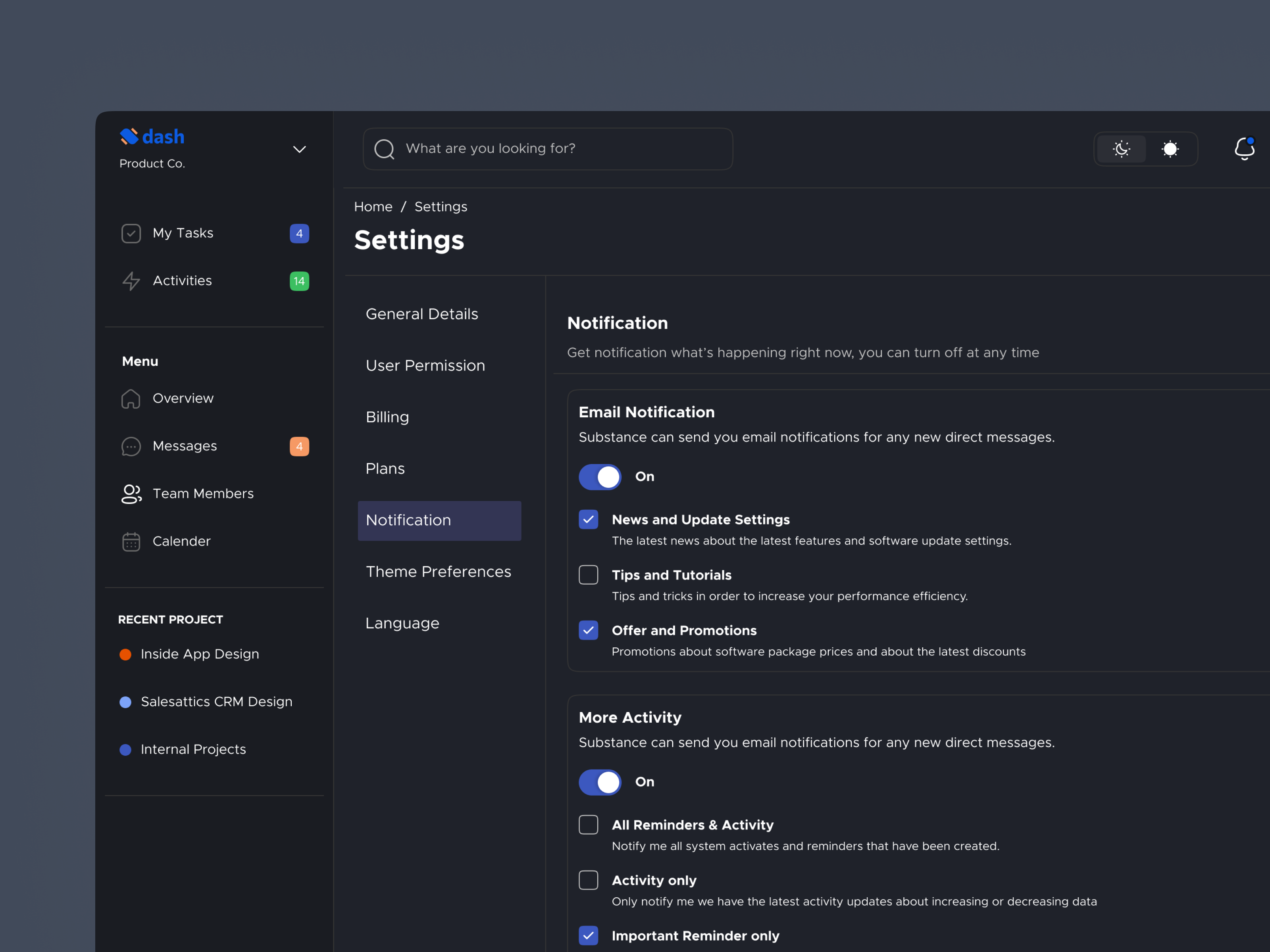Image resolution: width=1270 pixels, height=952 pixels.
Task: Switch to light mode with sun icon
Action: click(x=1170, y=149)
